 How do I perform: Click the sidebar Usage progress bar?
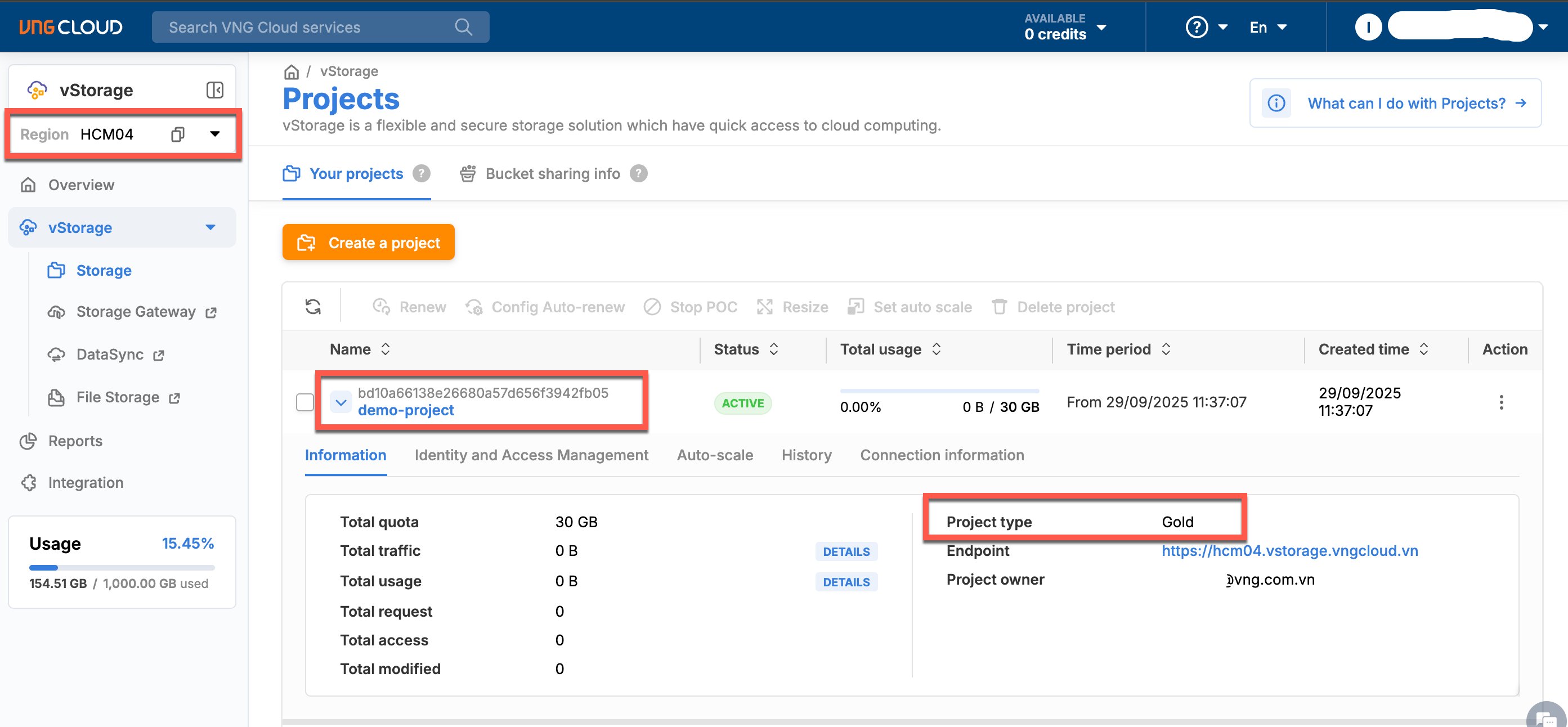click(122, 568)
